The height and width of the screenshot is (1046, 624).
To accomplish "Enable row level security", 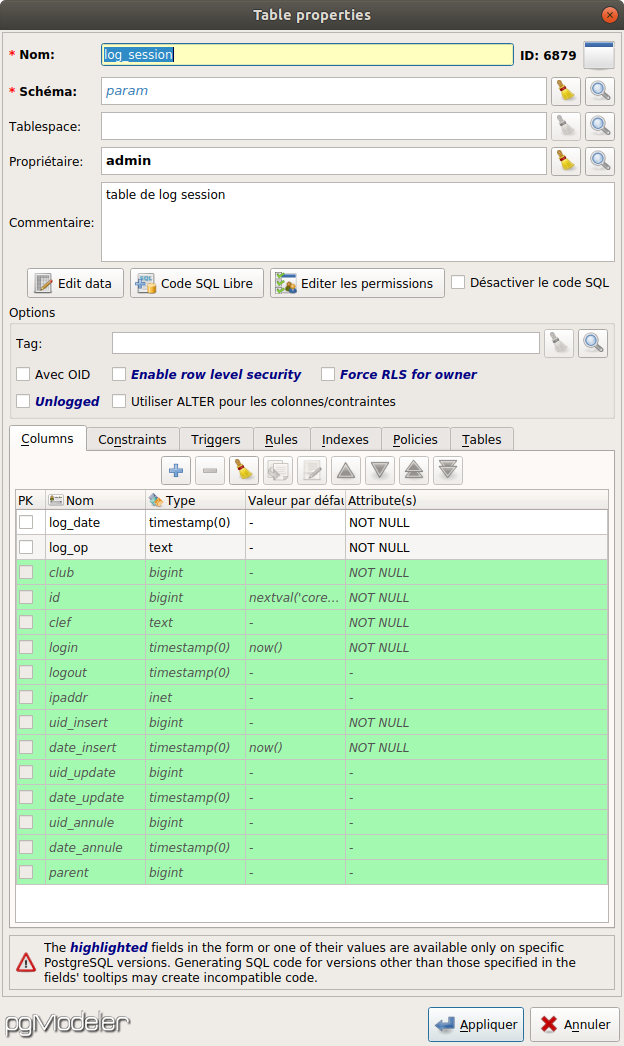I will pyautogui.click(x=120, y=374).
